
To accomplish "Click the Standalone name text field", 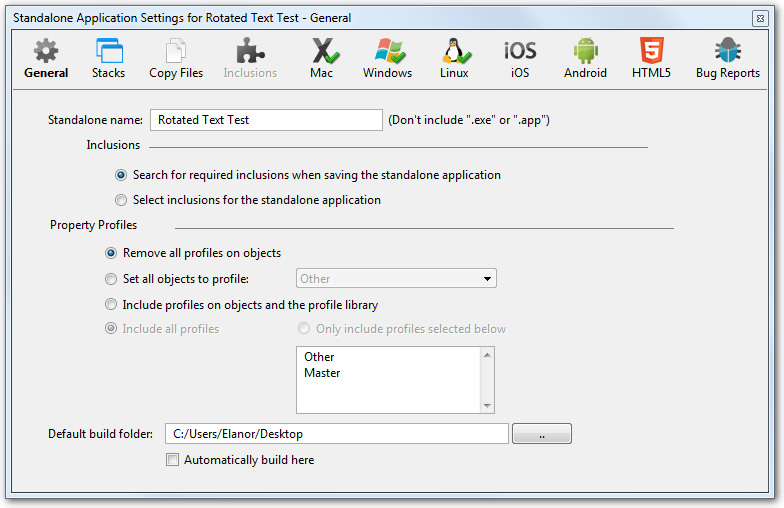I will click(x=266, y=120).
